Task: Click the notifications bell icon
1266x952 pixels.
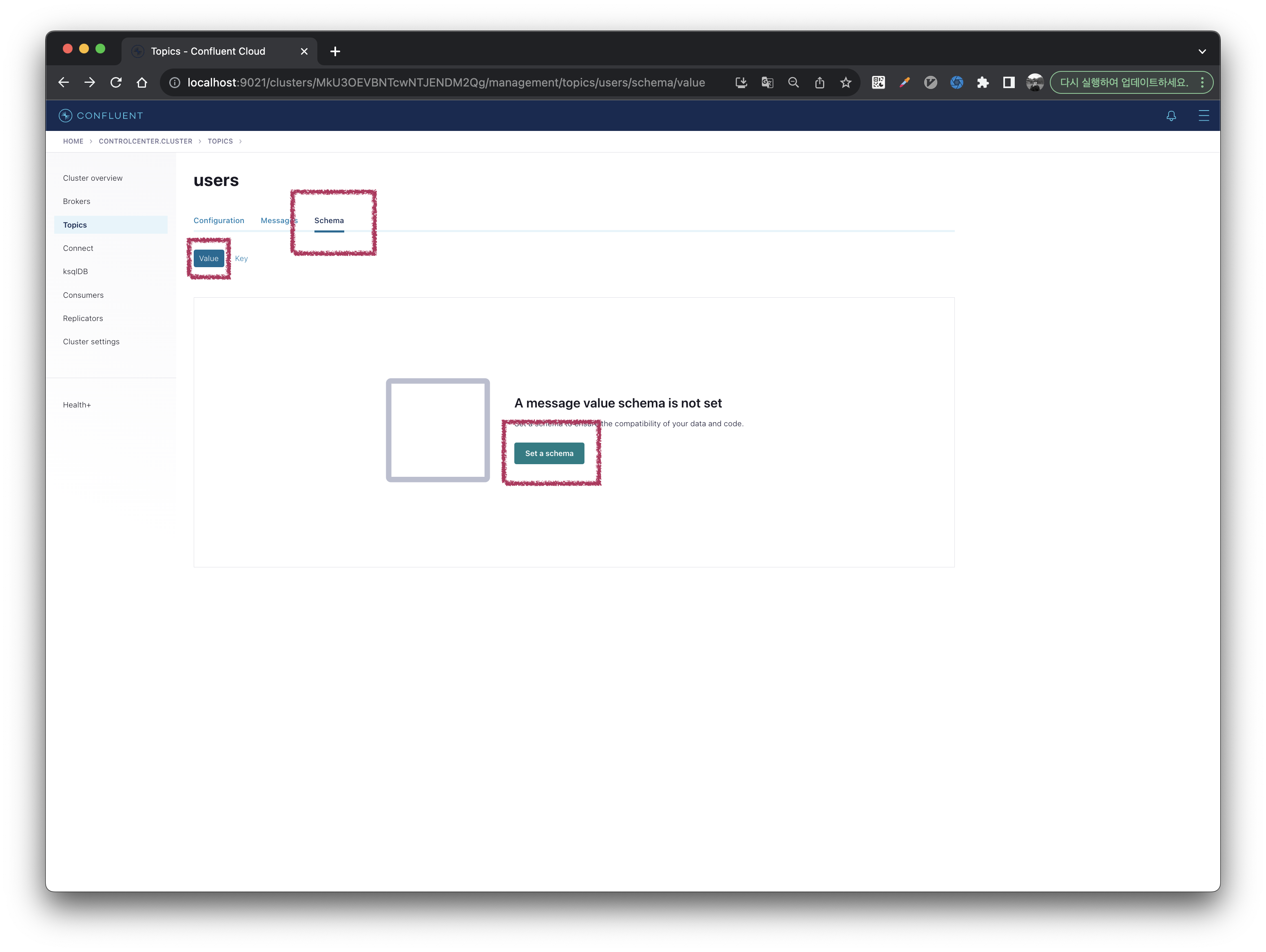Action: [1171, 116]
